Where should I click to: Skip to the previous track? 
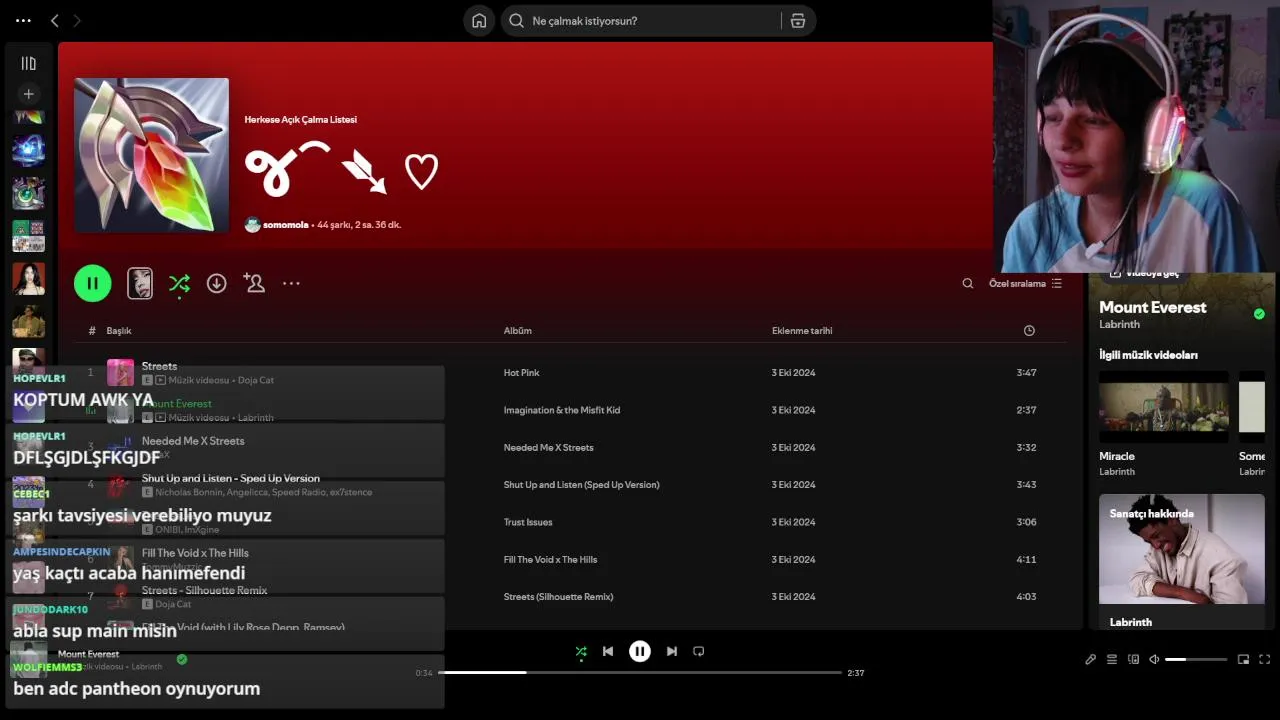pyautogui.click(x=608, y=651)
